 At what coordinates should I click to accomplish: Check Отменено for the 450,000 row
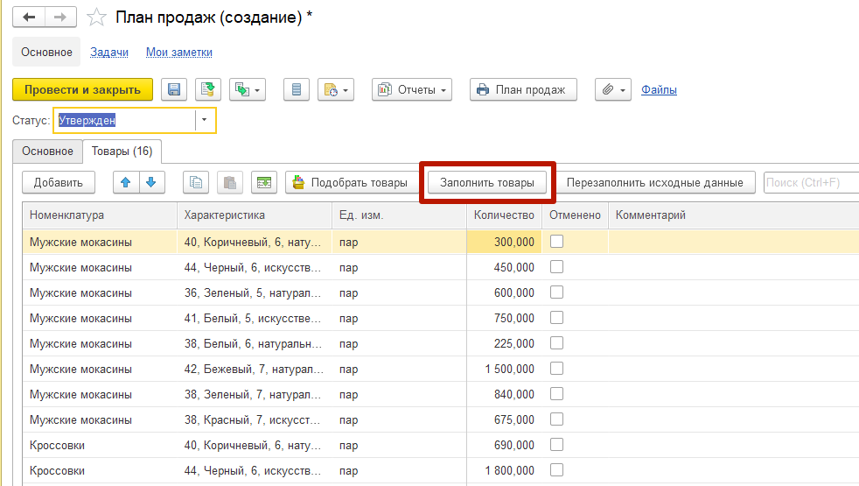557,267
